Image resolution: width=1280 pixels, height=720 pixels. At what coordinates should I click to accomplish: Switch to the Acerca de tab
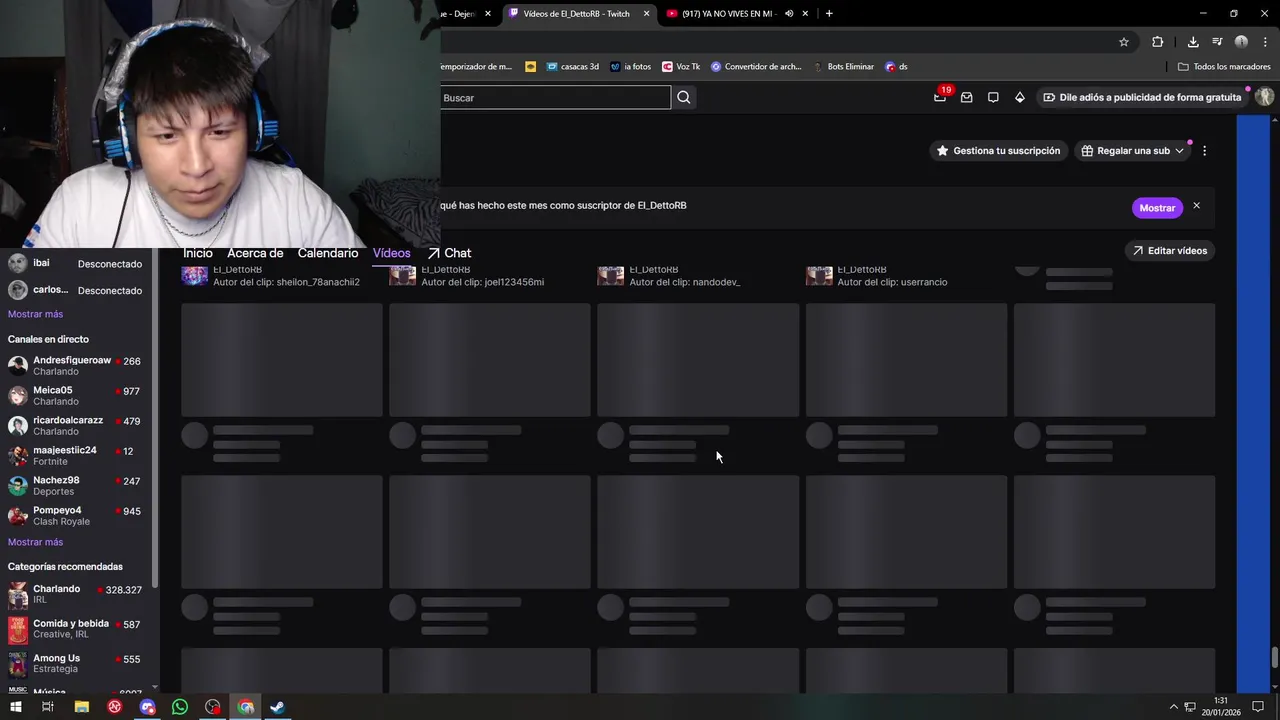click(255, 253)
